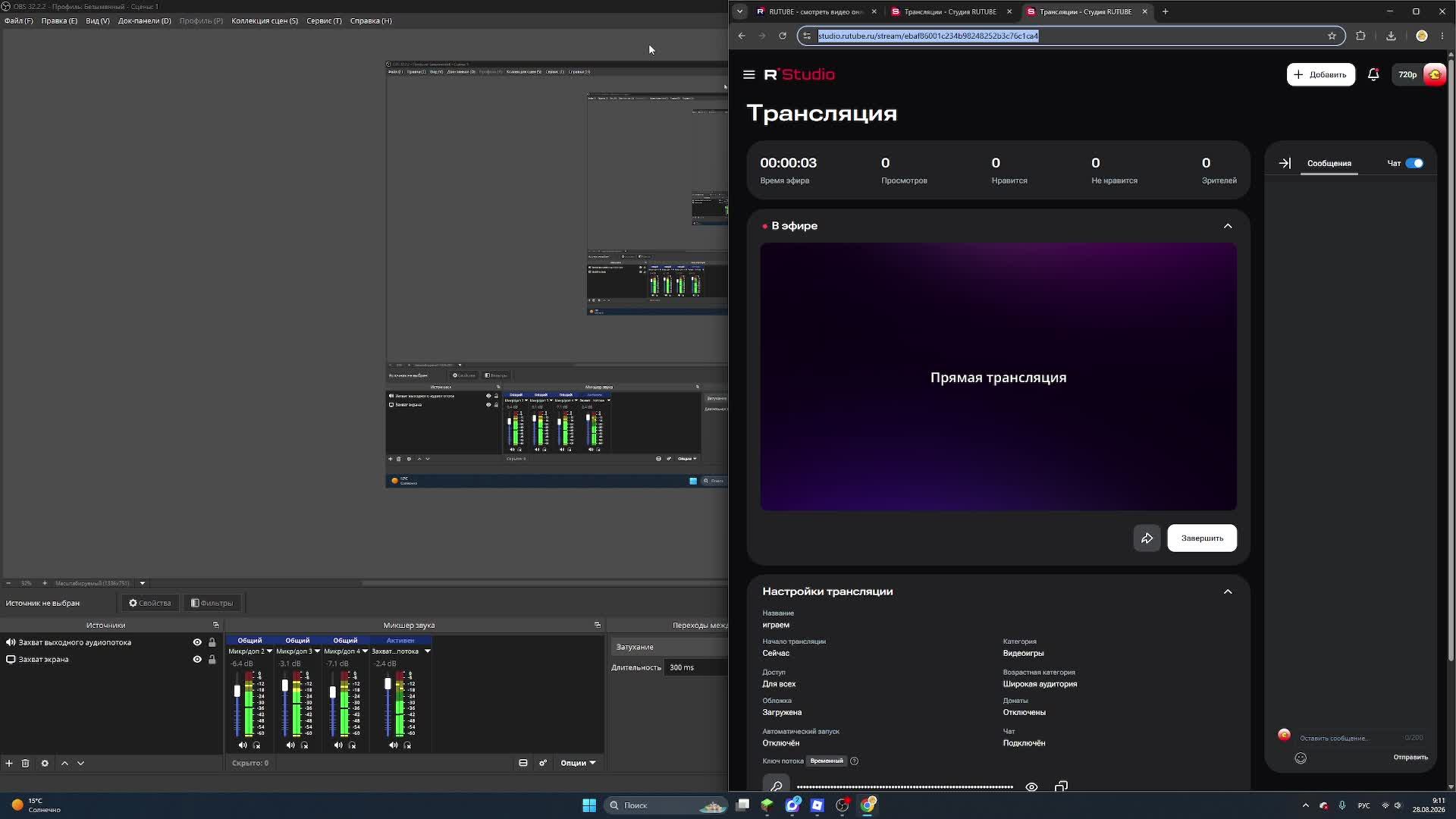Open the Windows Start menu
Viewport: 1456px width, 819px height.
point(589,805)
